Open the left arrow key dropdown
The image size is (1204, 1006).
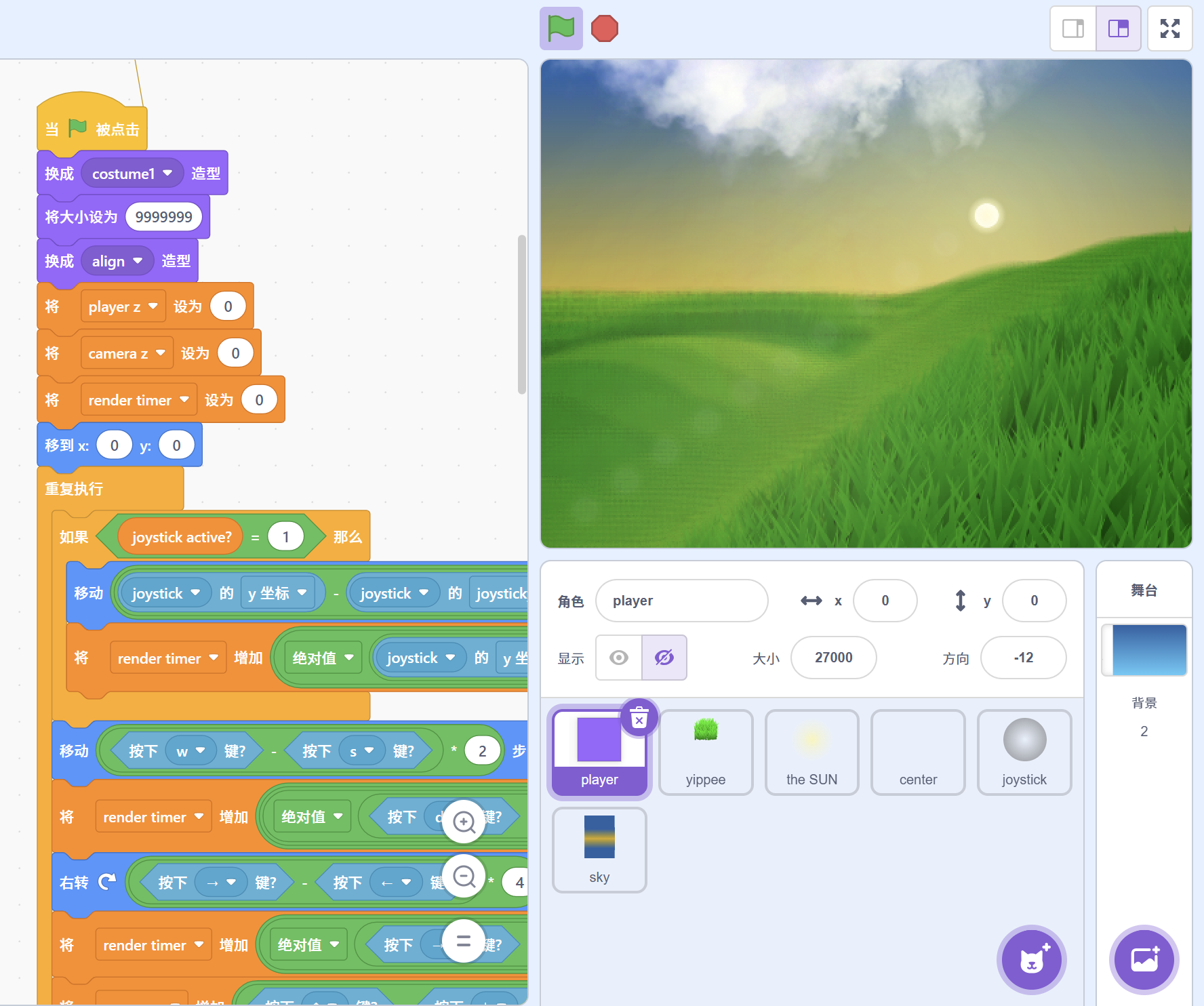pos(397,883)
